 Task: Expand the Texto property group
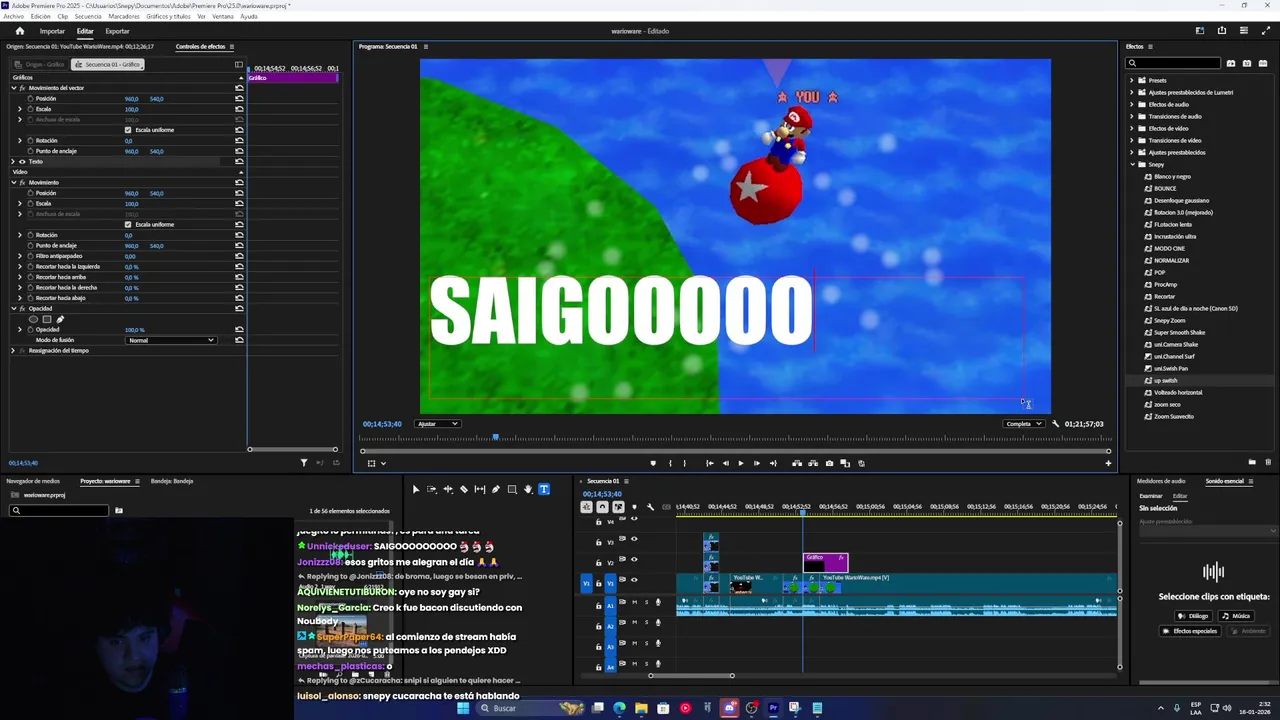(13, 161)
